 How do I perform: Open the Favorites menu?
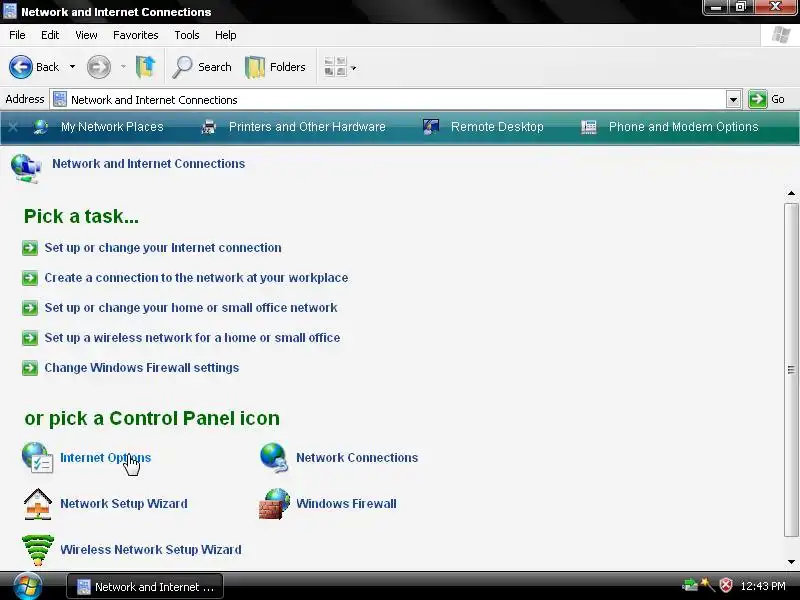click(136, 35)
